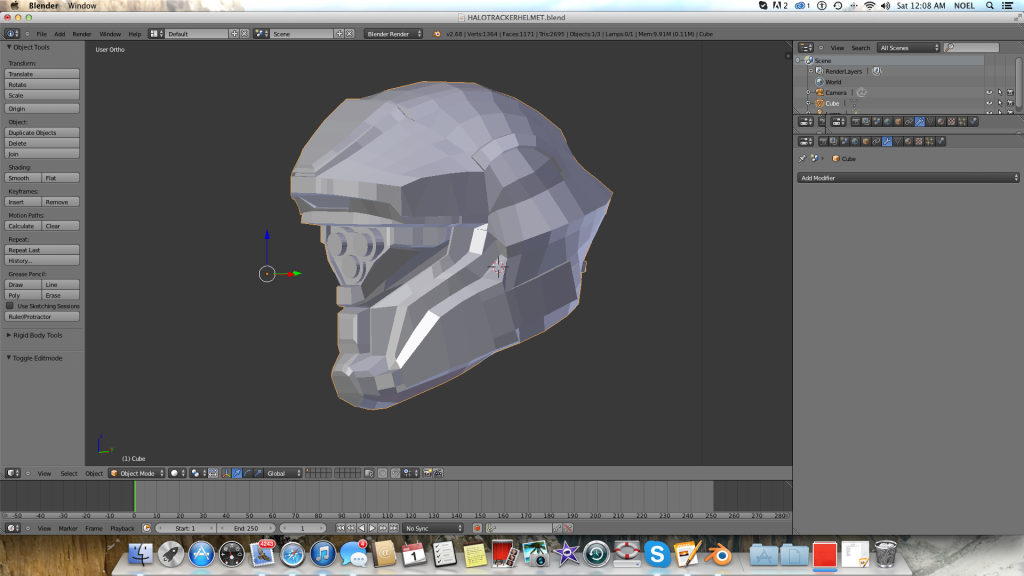This screenshot has height=576, width=1024.
Task: Open the viewport shading mode dropdown
Action: [x=178, y=473]
